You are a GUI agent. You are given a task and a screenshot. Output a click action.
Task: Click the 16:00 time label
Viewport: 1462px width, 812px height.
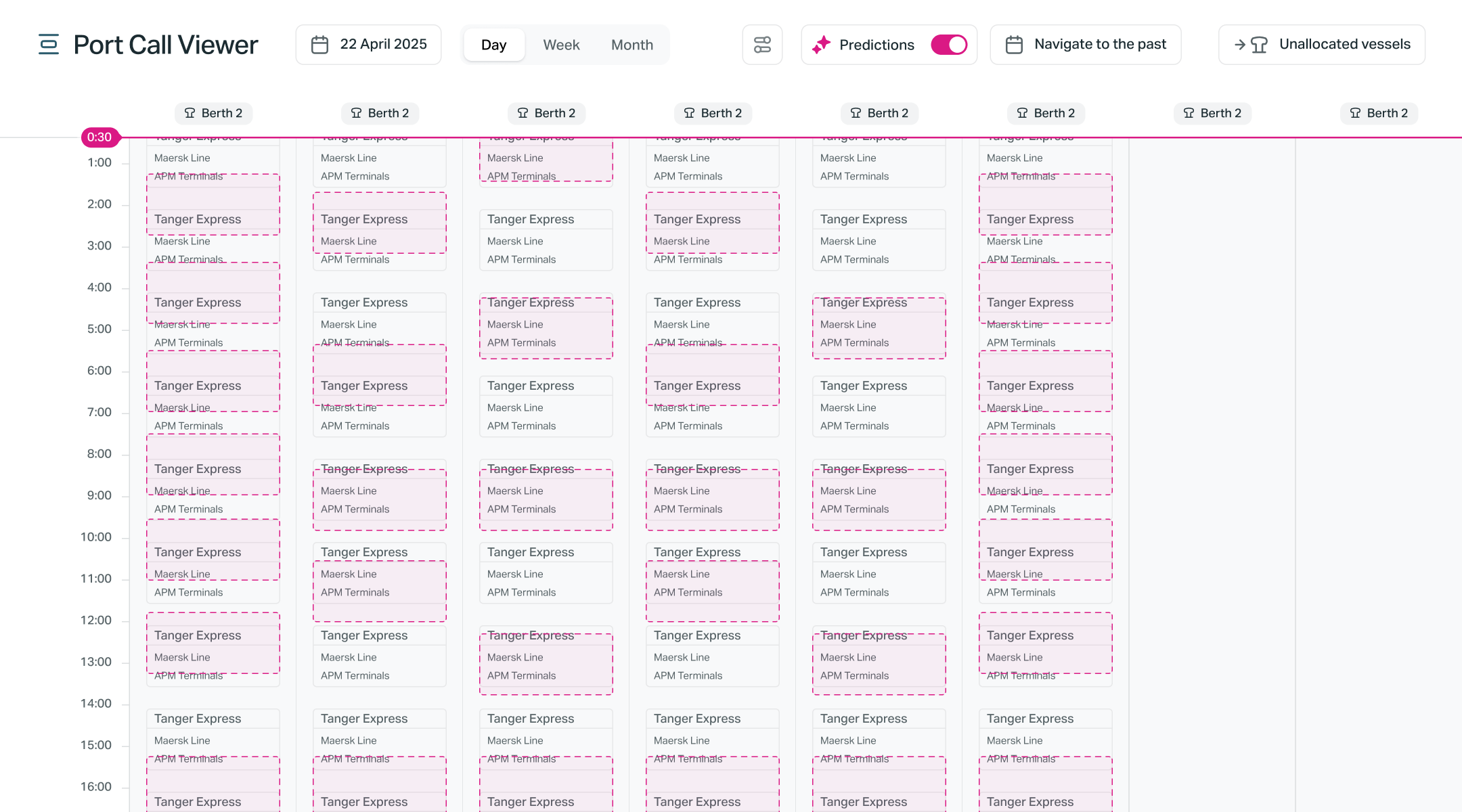point(96,787)
